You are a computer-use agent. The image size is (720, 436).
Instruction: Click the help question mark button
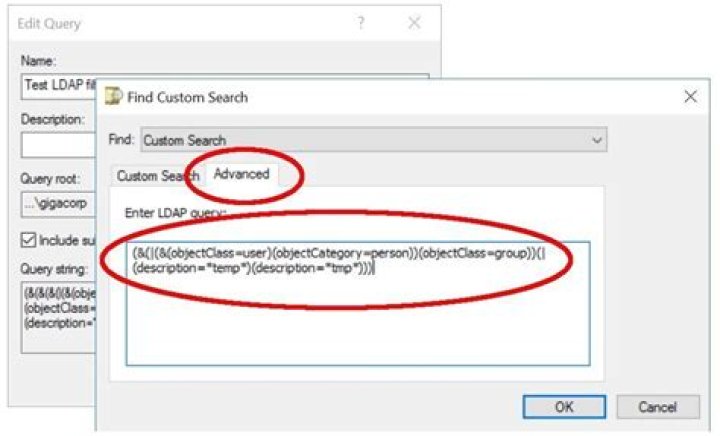(x=361, y=23)
